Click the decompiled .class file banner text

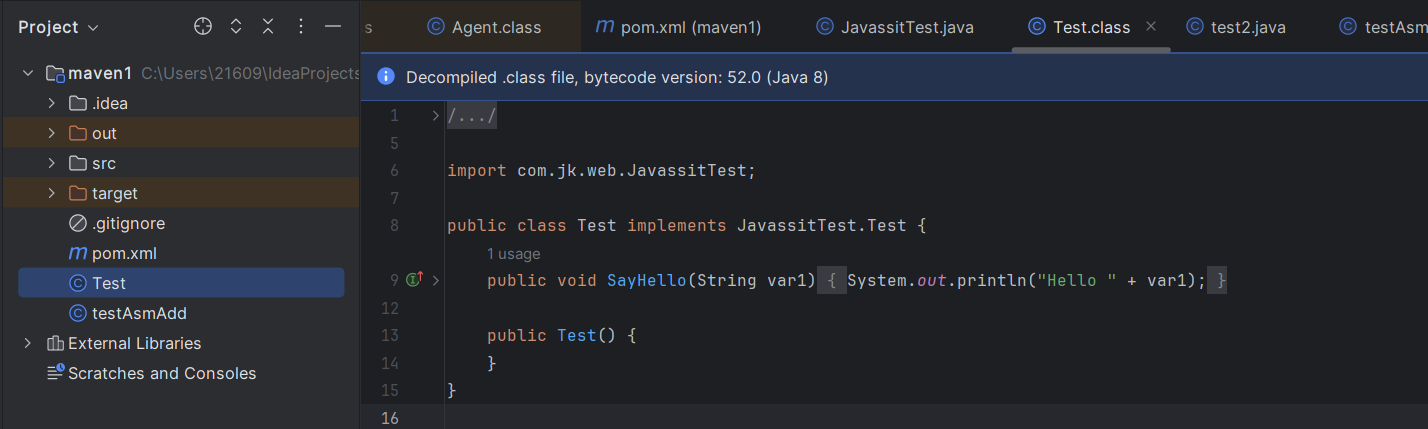(x=617, y=77)
